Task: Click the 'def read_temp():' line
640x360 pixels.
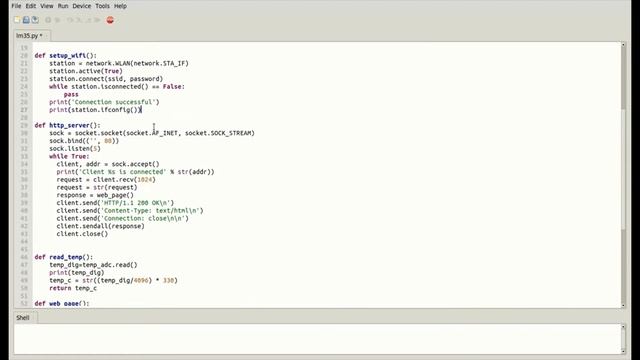Action: click(x=64, y=257)
